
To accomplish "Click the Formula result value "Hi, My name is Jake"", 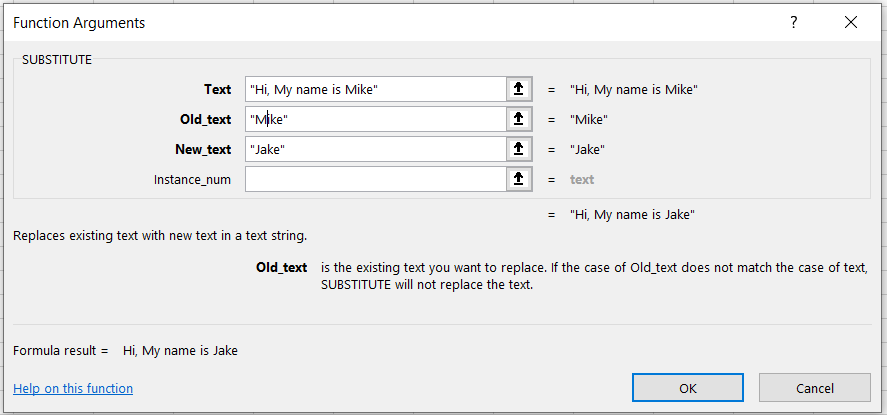I will 180,350.
